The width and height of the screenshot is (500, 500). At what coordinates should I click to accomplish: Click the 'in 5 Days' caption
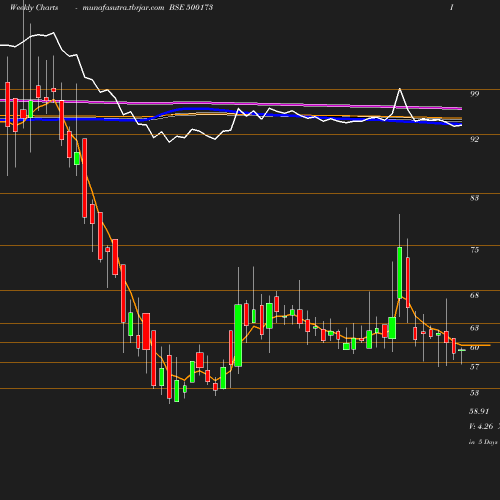tap(483, 442)
